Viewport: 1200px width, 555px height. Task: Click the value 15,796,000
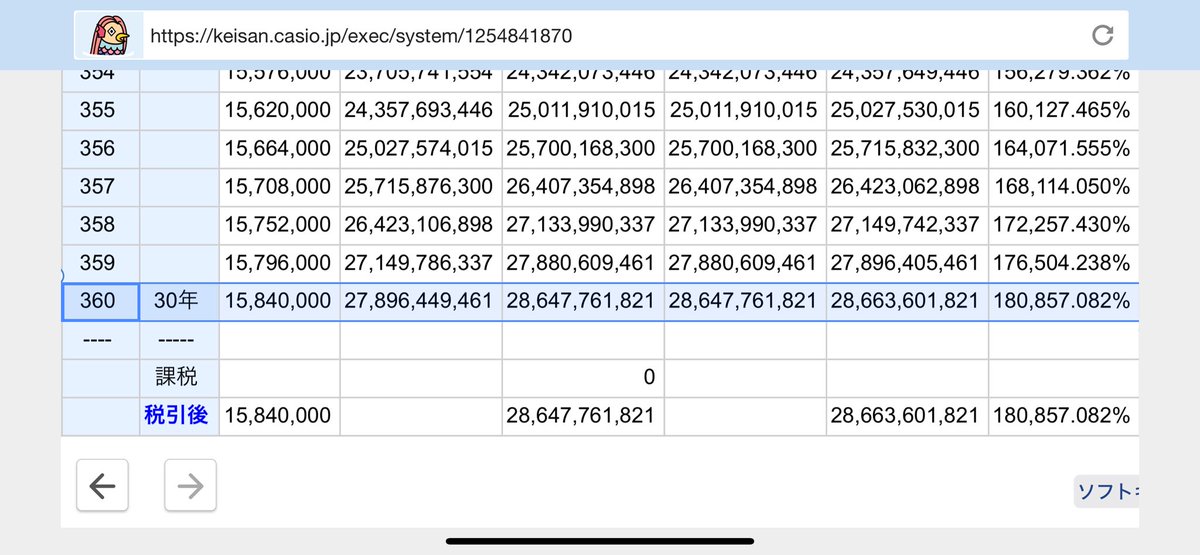[x=278, y=263]
